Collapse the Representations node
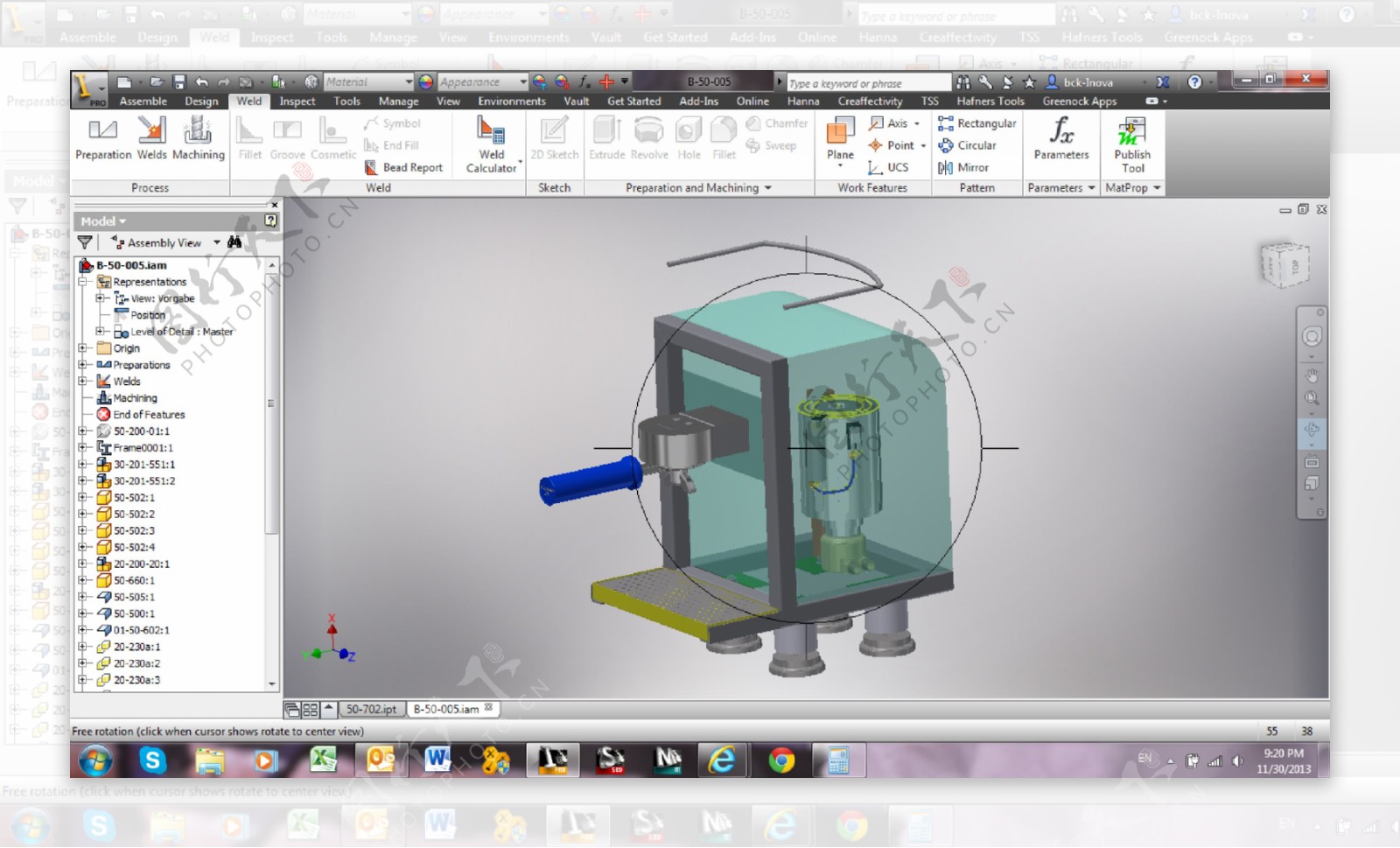The height and width of the screenshot is (848, 1400). click(x=82, y=282)
